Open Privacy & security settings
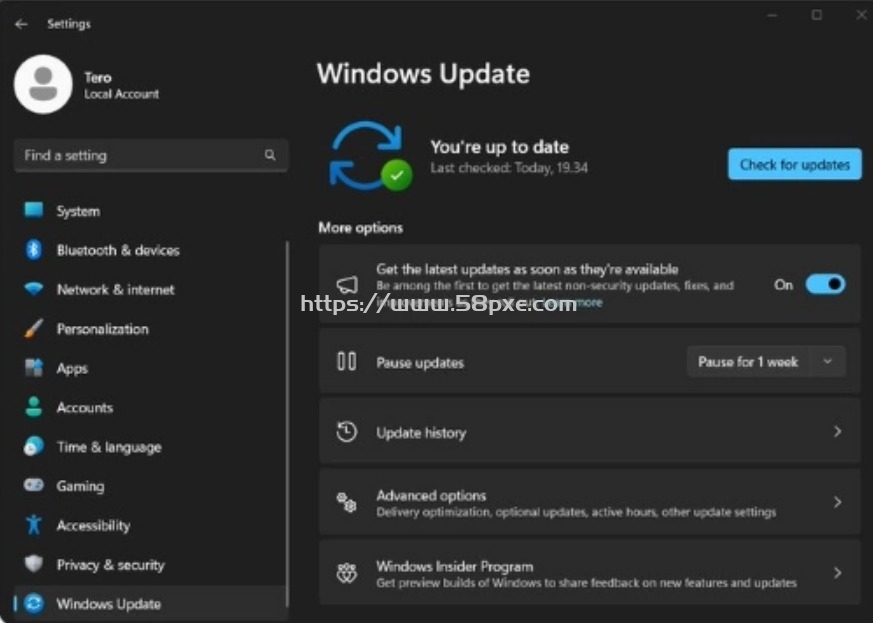This screenshot has height=623, width=873. click(150, 565)
